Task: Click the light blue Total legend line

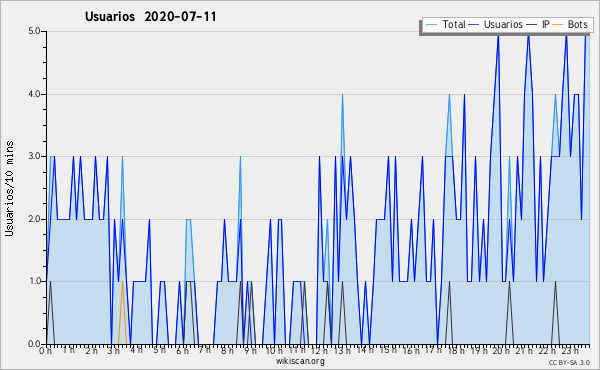Action: (431, 25)
